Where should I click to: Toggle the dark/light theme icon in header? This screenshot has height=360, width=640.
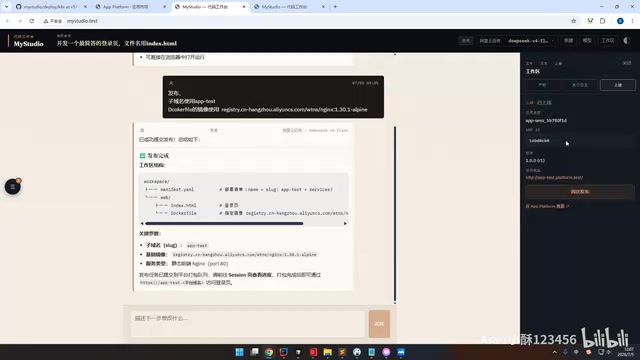[627, 40]
